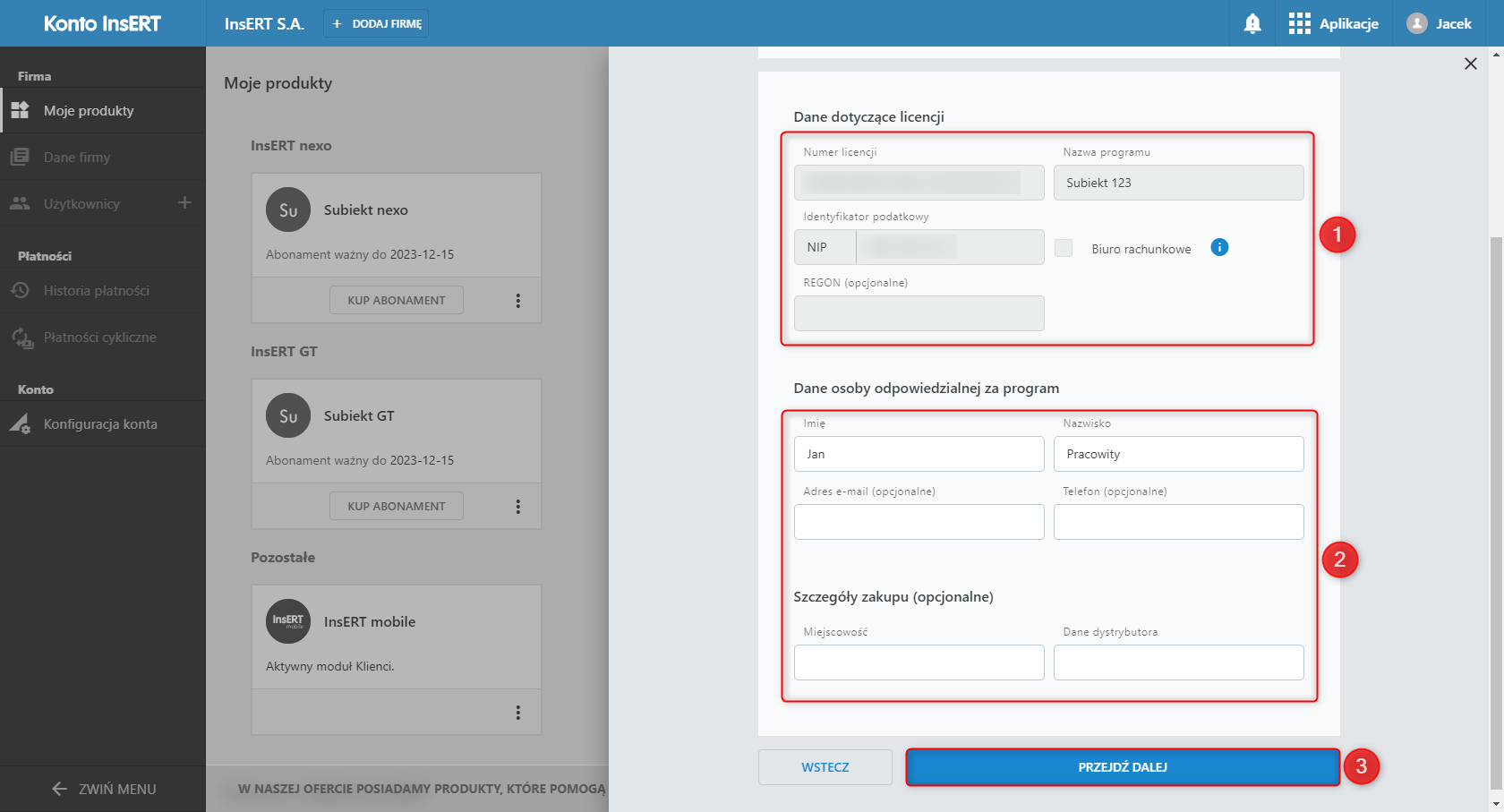The width and height of the screenshot is (1504, 812).
Task: Click KUP ABONAMENT for Subiekt nexo
Action: (x=397, y=300)
